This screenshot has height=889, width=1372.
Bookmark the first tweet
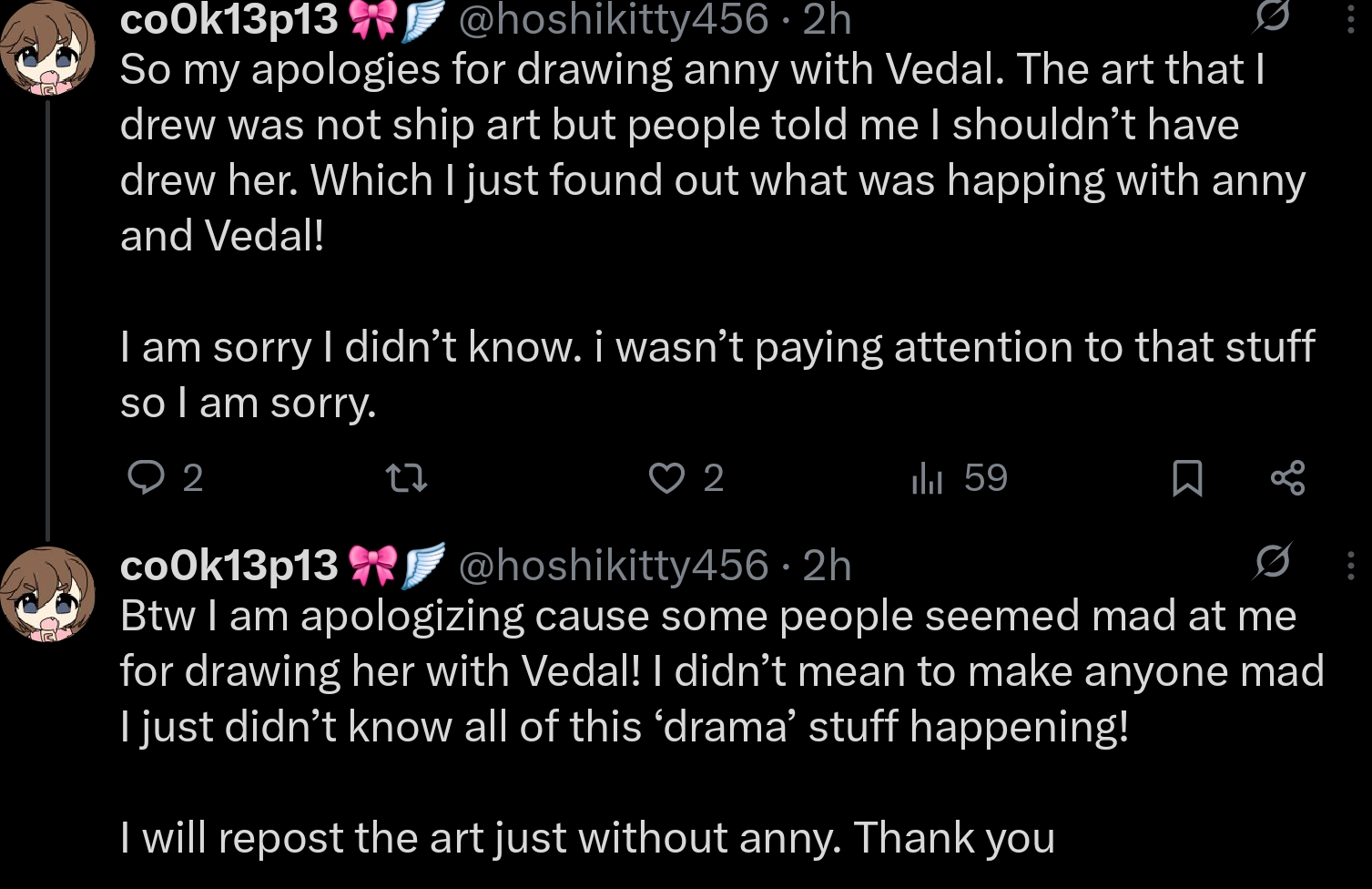click(x=1186, y=477)
